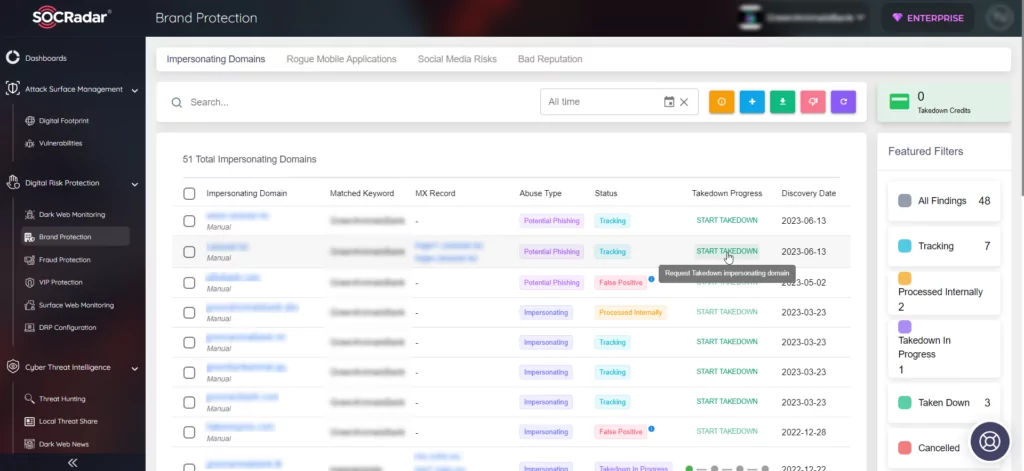
Task: Click the SOCRadar logo
Action: click(72, 18)
